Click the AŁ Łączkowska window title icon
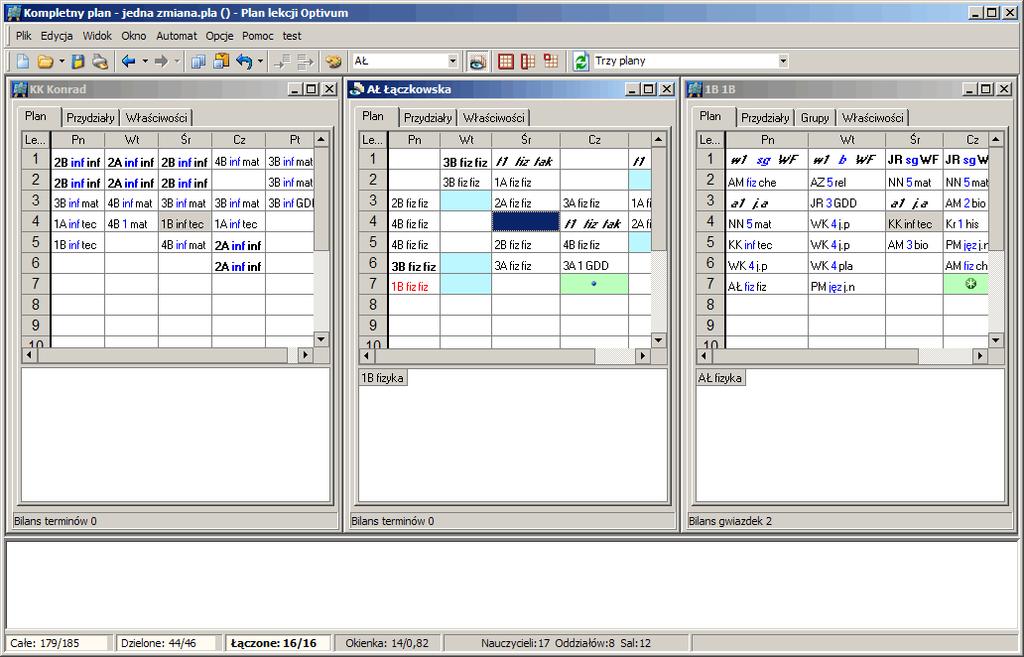 357,89
